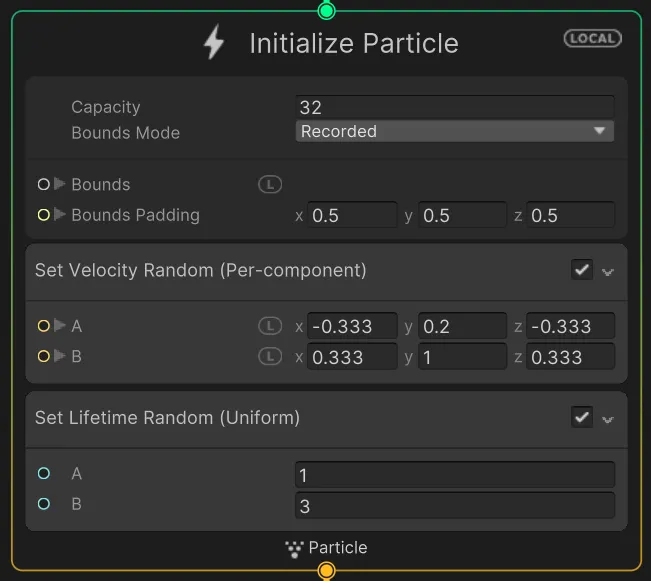Click the Capacity input field
Image resolution: width=651 pixels, height=581 pixels.
click(x=455, y=107)
